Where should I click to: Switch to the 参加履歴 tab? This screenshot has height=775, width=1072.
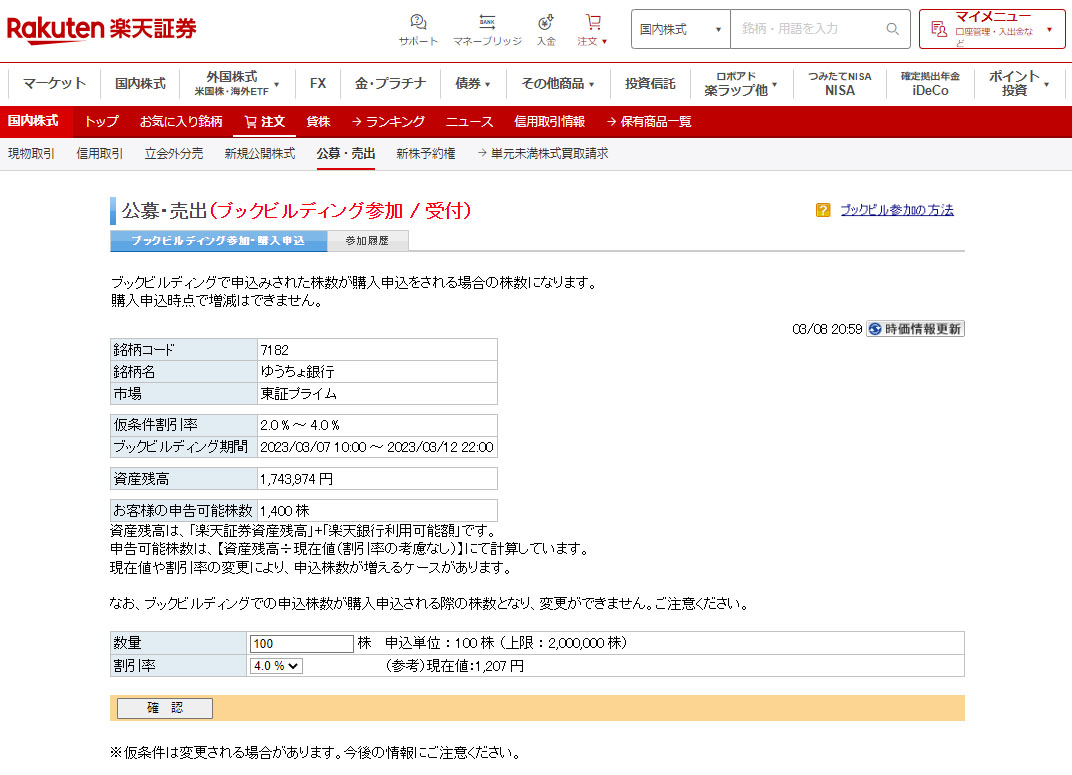367,241
